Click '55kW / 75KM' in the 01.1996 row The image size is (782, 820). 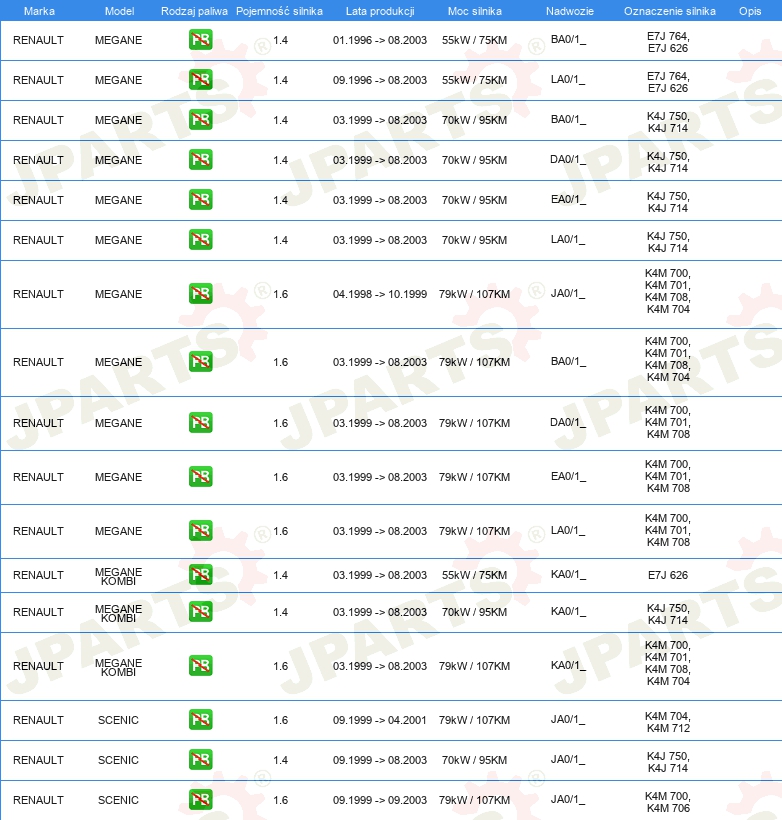point(474,40)
